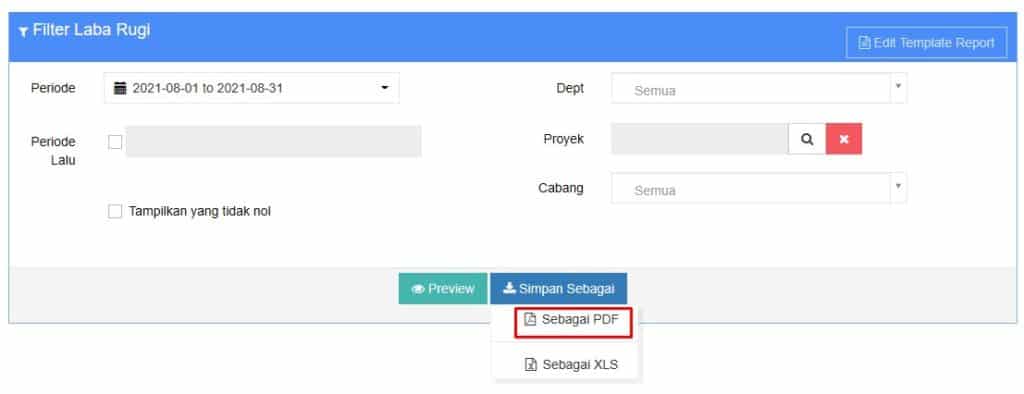Click the XLS file icon in dropdown
The height and width of the screenshot is (394, 1024).
530,365
